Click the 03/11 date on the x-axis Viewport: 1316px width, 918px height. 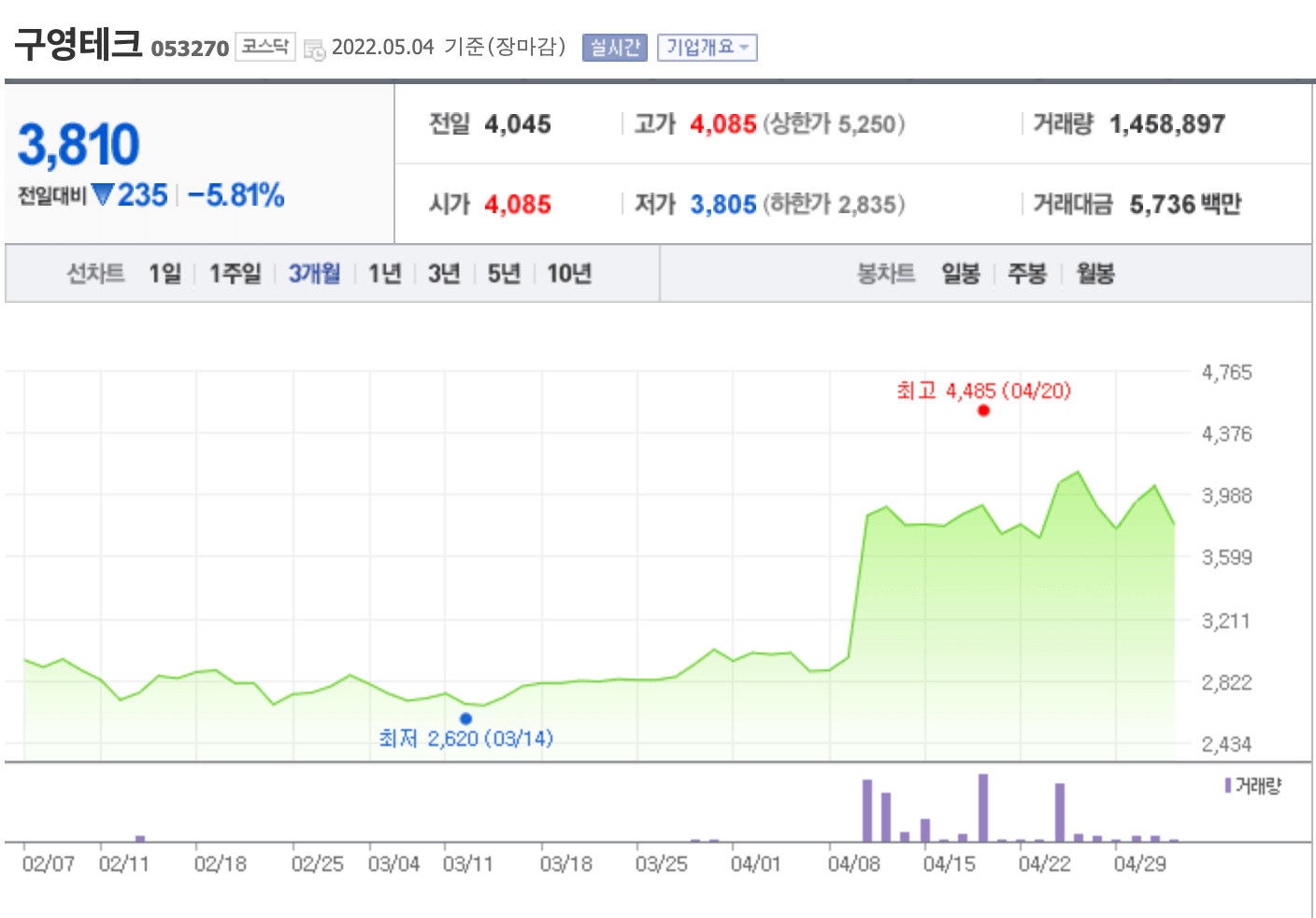[x=467, y=864]
